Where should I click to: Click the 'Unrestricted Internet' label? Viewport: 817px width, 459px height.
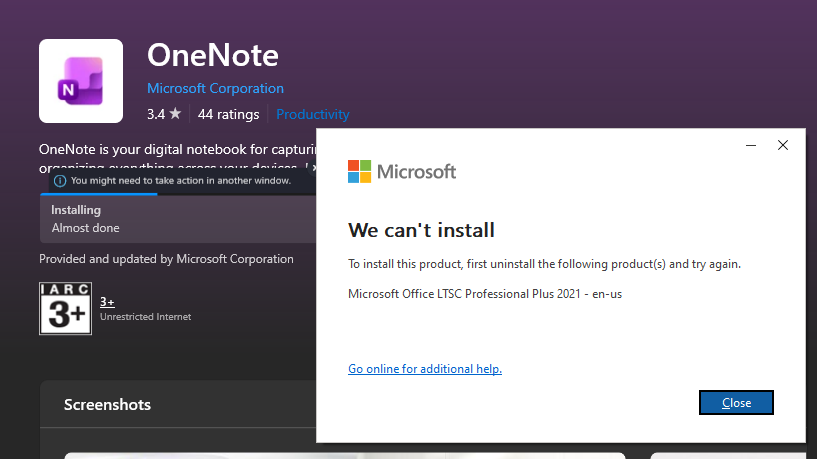click(x=145, y=317)
